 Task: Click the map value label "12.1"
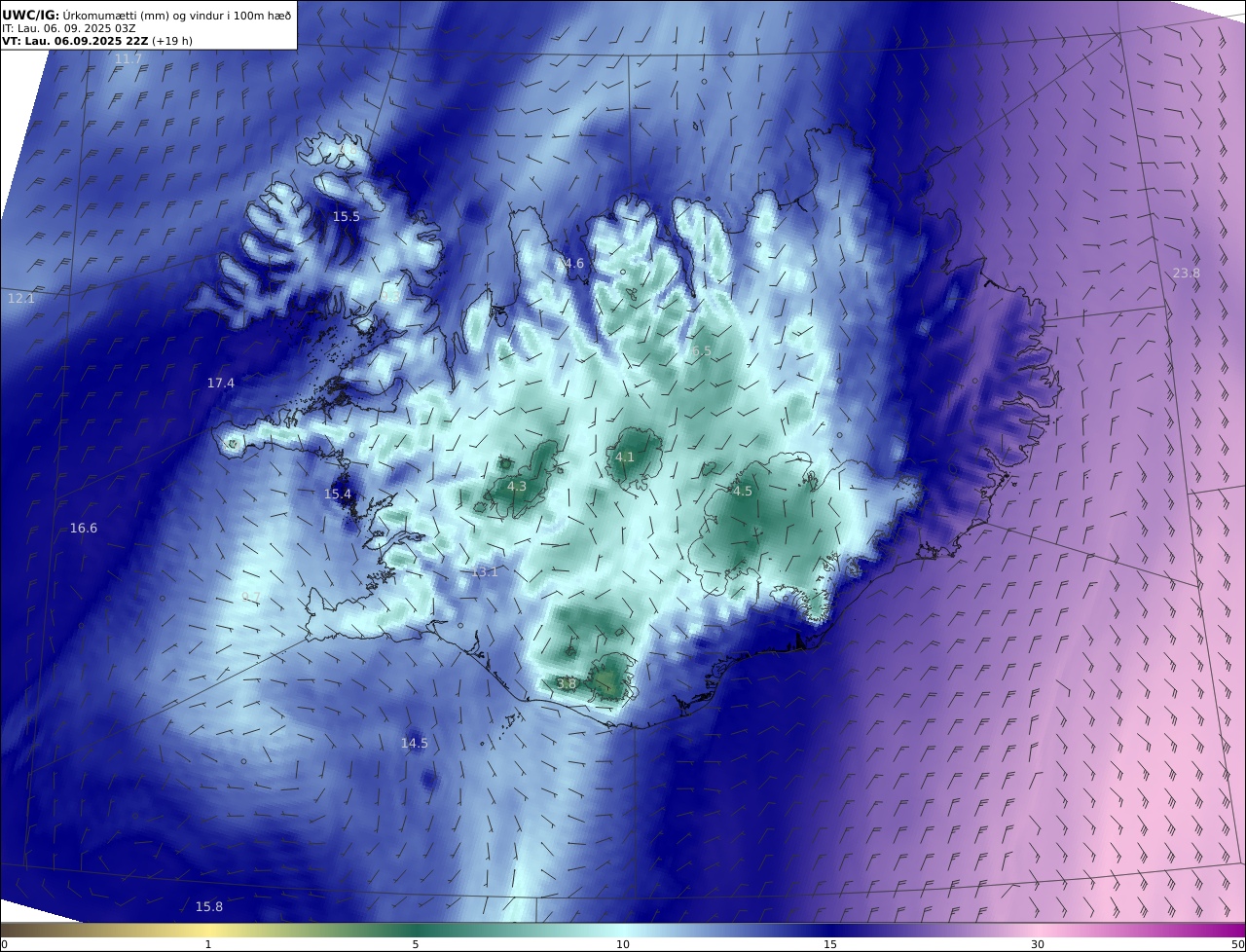pyautogui.click(x=20, y=298)
